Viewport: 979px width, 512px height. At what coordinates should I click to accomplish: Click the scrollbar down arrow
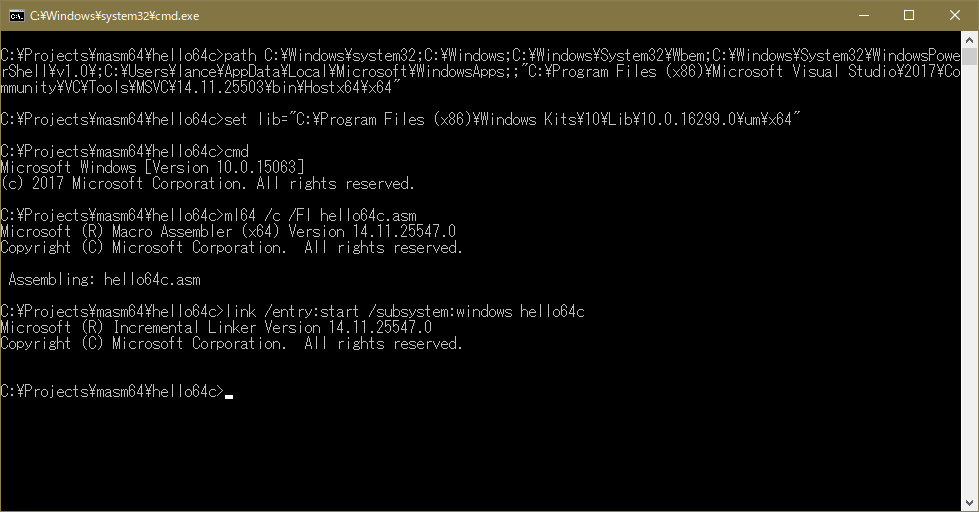click(969, 502)
